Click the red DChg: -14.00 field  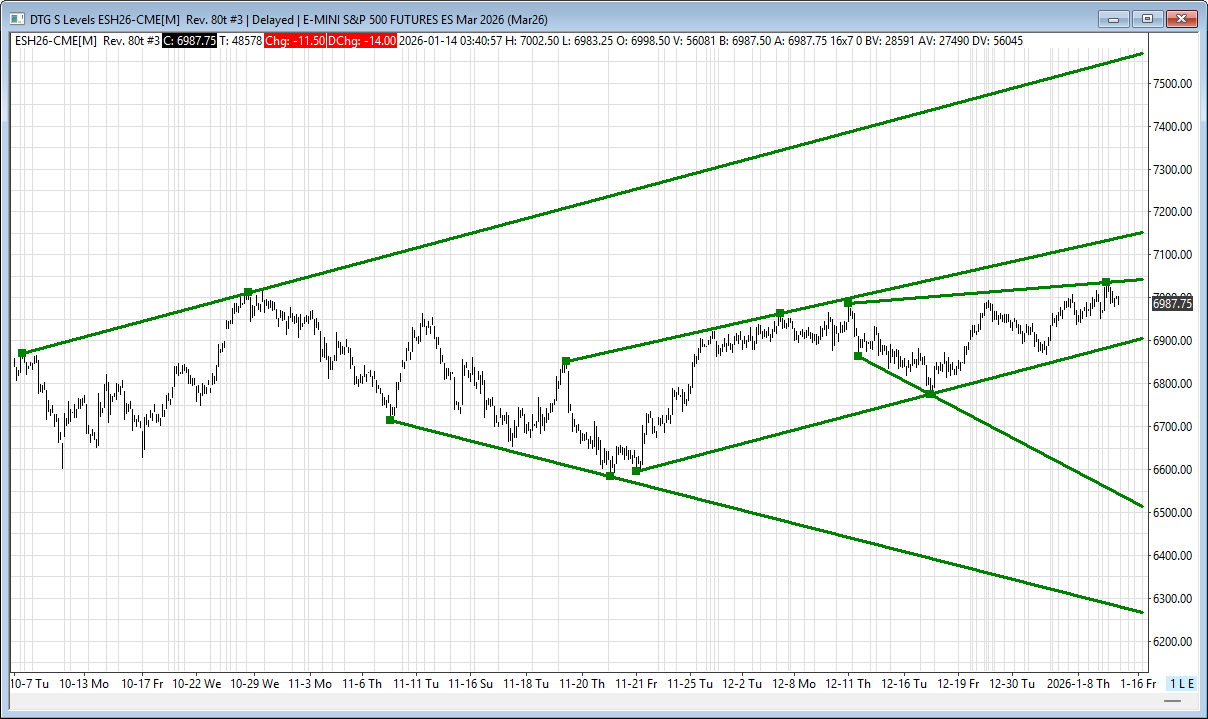366,40
